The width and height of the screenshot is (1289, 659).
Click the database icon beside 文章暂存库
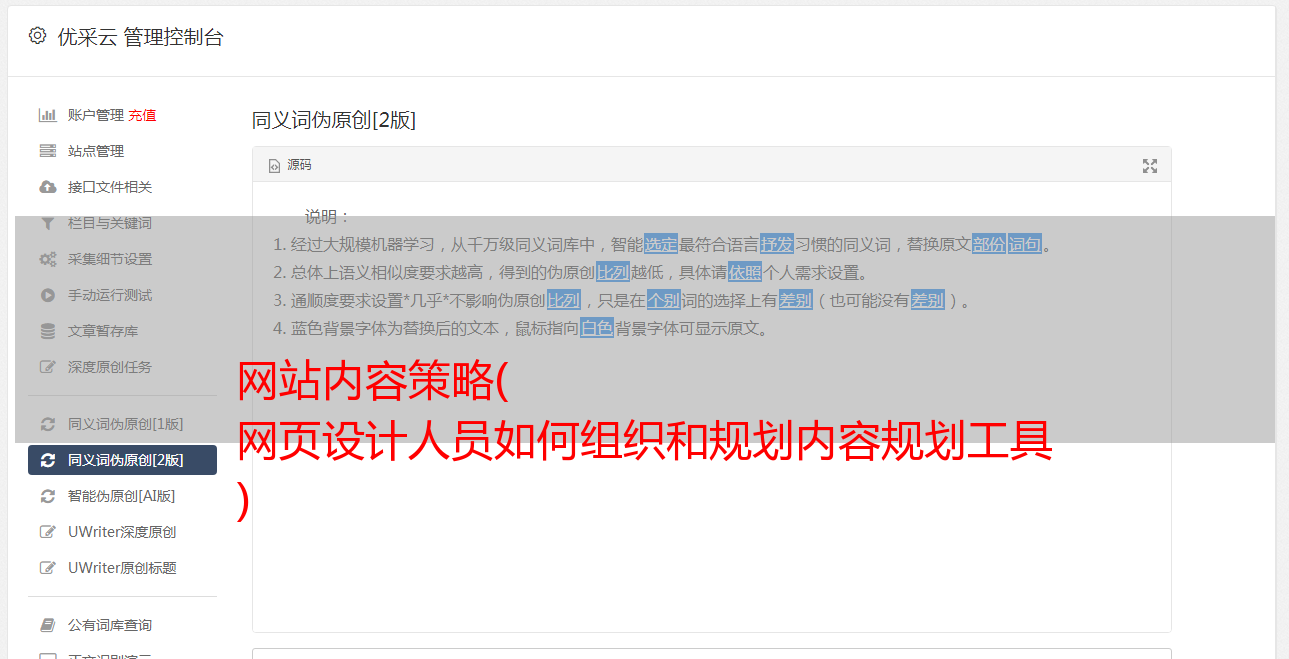click(x=47, y=331)
